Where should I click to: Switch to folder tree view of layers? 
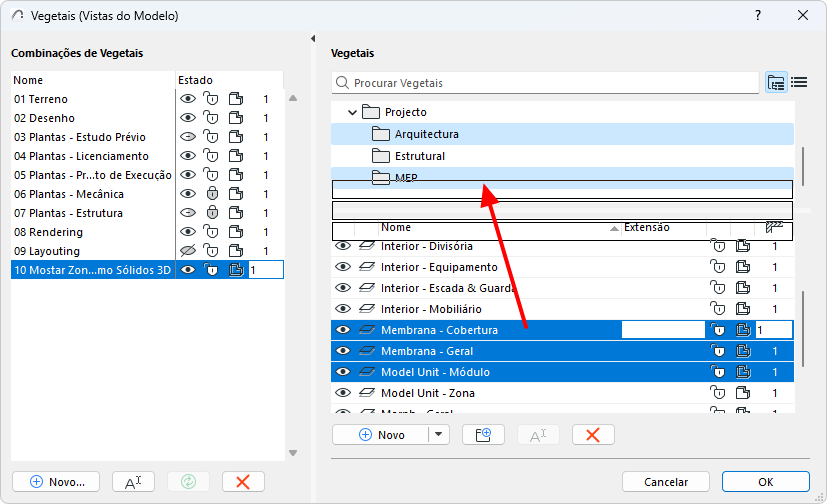pyautogui.click(x=776, y=83)
